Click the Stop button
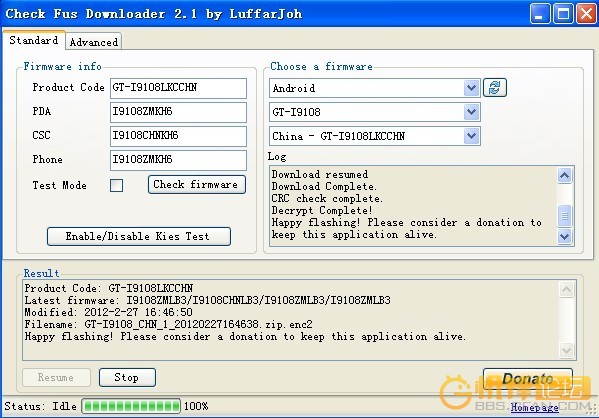Screen dimensions: 599x418 (x=127, y=377)
